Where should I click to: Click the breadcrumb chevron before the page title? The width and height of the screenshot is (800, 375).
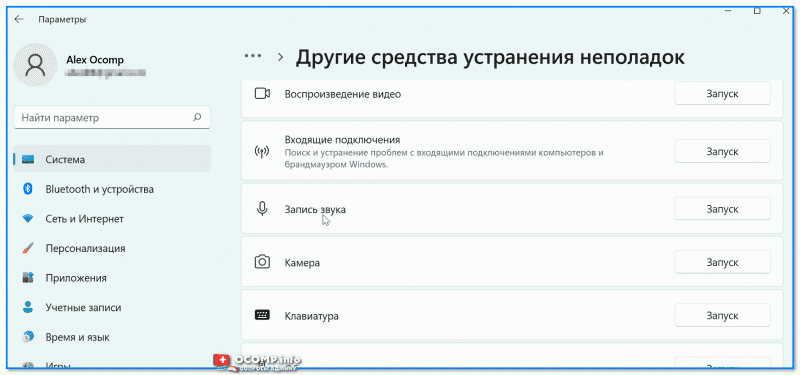[x=280, y=57]
